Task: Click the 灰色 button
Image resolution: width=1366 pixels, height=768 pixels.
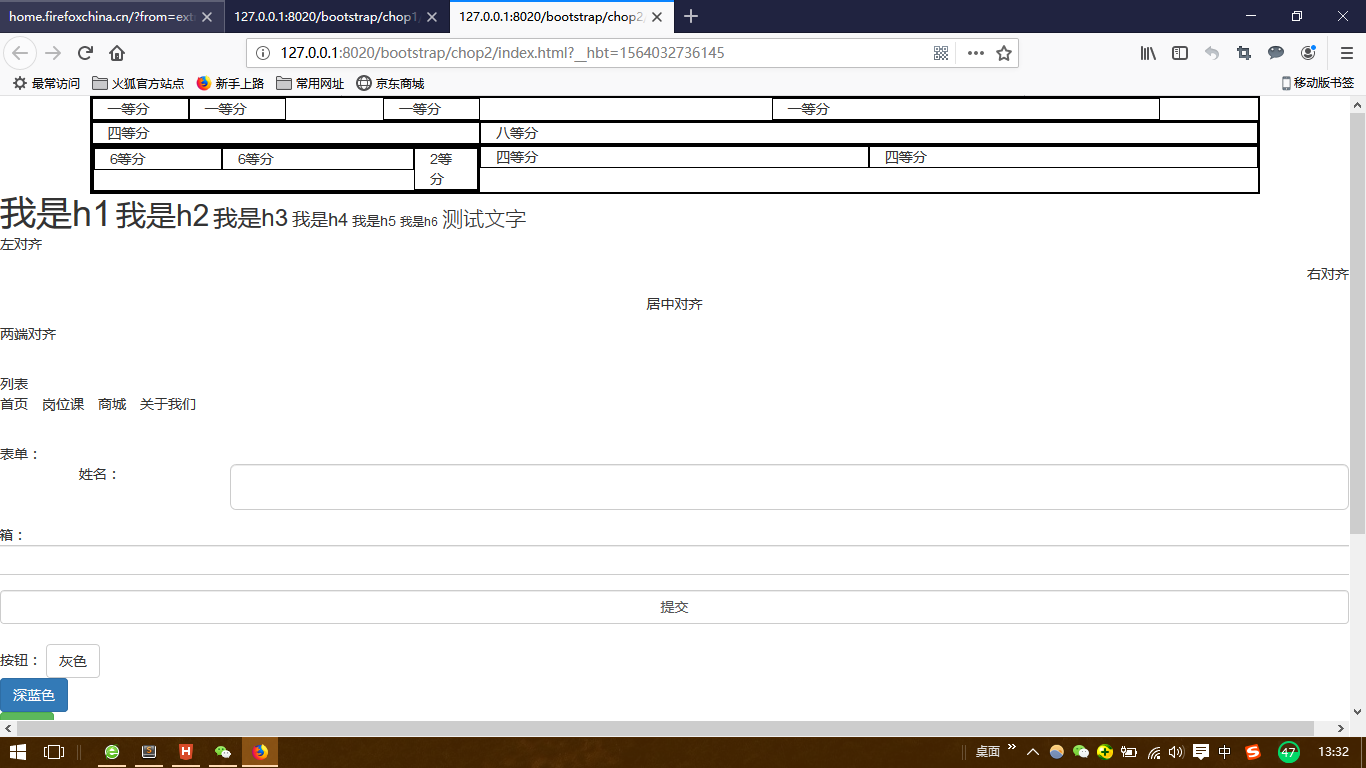Action: click(x=73, y=661)
